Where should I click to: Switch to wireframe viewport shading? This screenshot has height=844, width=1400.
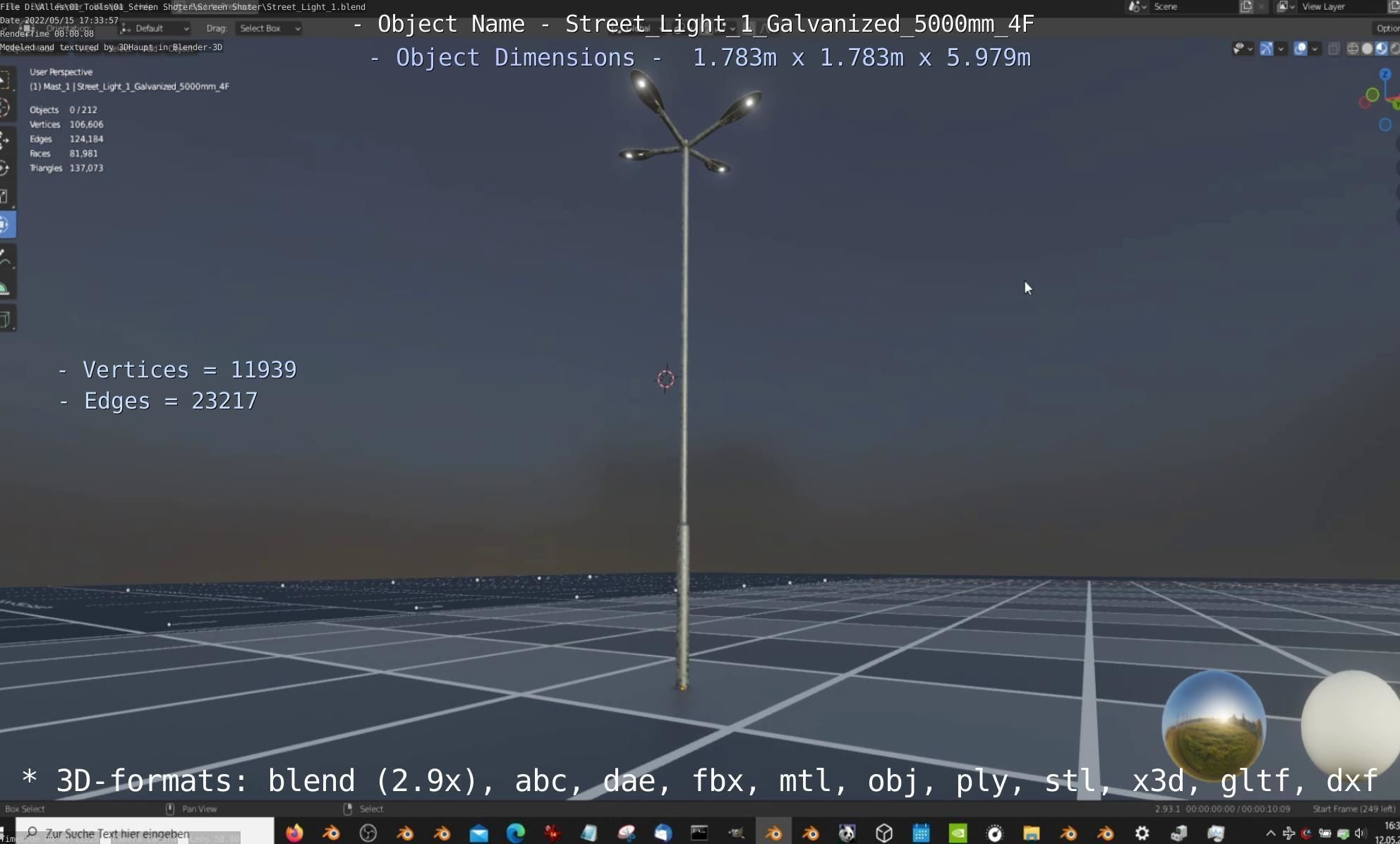point(1353,49)
